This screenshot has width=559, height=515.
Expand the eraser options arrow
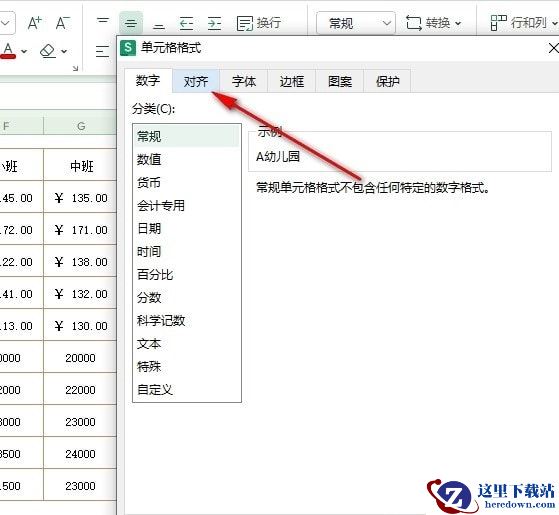click(x=64, y=52)
